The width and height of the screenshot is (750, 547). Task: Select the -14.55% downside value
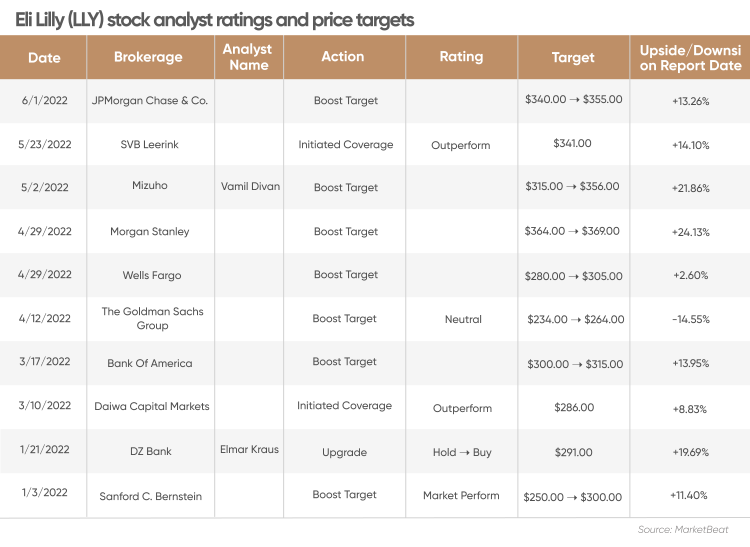click(691, 319)
